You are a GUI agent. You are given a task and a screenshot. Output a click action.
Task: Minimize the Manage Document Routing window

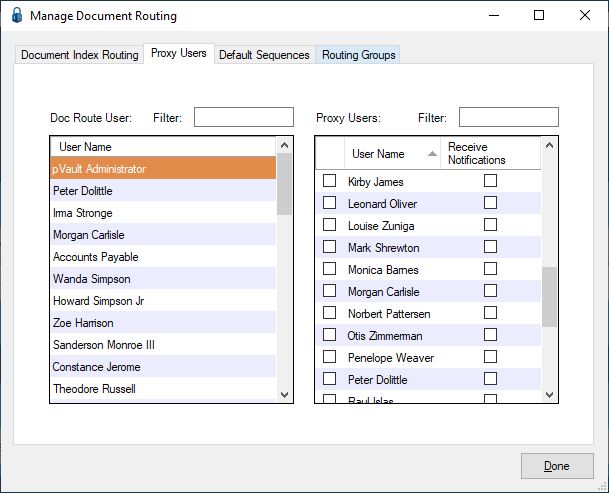point(494,16)
